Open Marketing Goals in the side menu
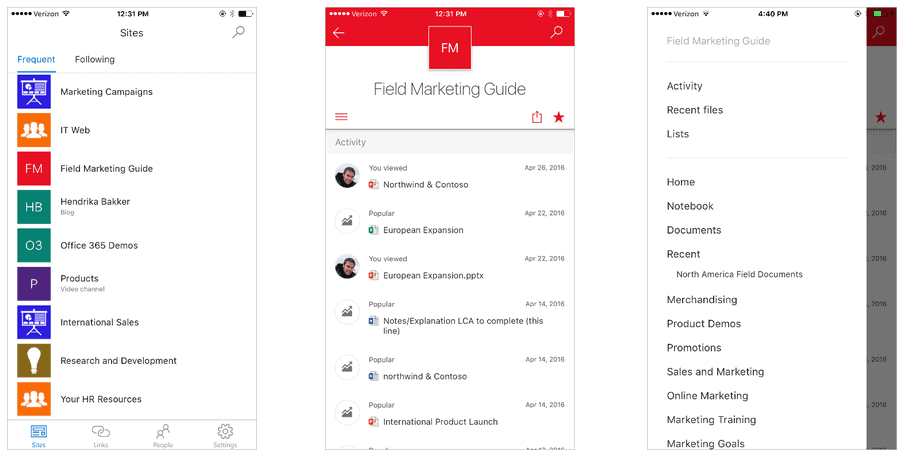This screenshot has width=904, height=457. click(705, 444)
